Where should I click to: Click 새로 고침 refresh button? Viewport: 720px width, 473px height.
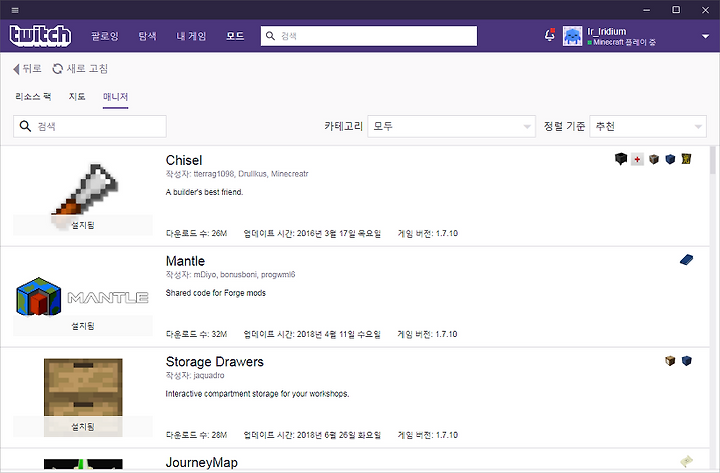coord(80,69)
